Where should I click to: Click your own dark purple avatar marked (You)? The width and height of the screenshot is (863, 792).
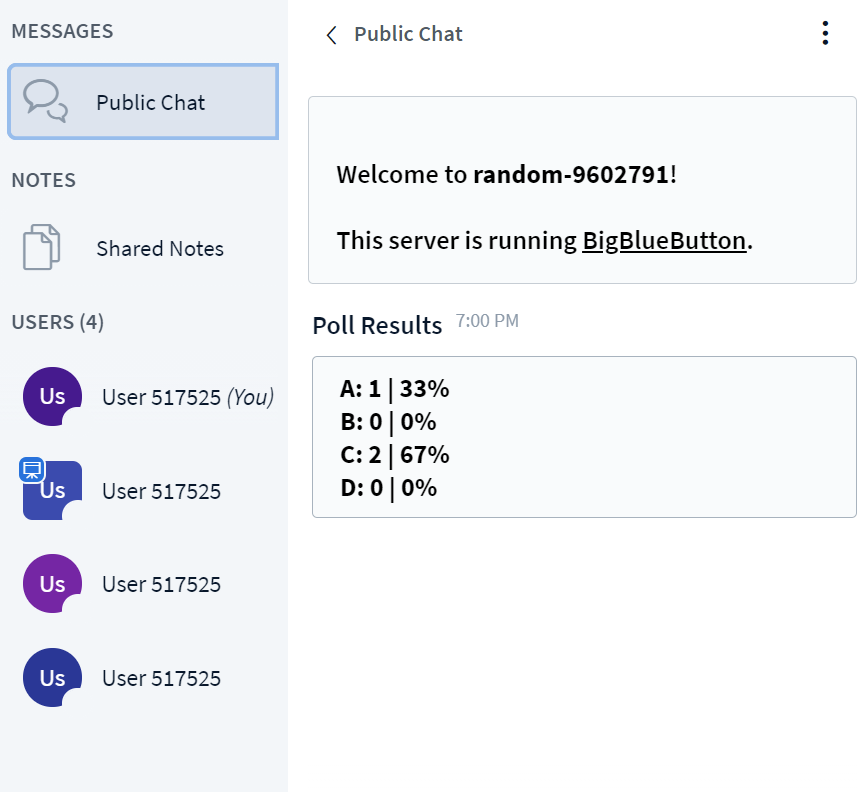tap(52, 397)
